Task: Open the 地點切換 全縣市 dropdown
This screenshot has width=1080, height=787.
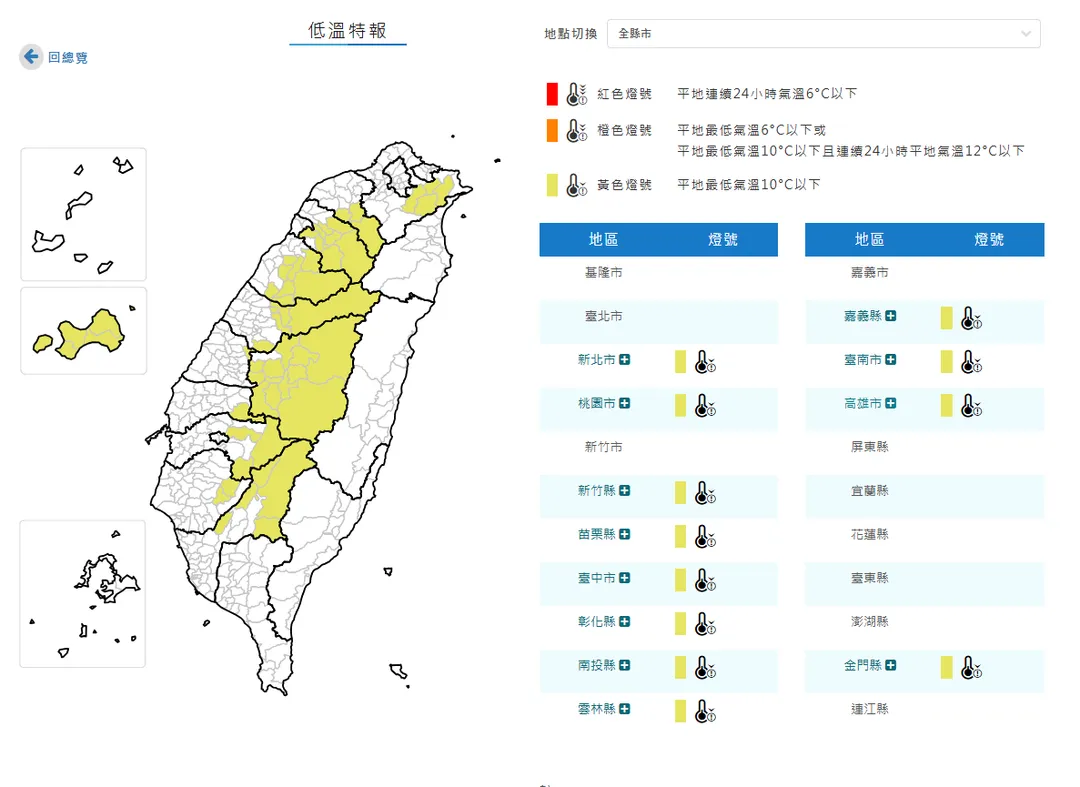Action: [x=823, y=34]
